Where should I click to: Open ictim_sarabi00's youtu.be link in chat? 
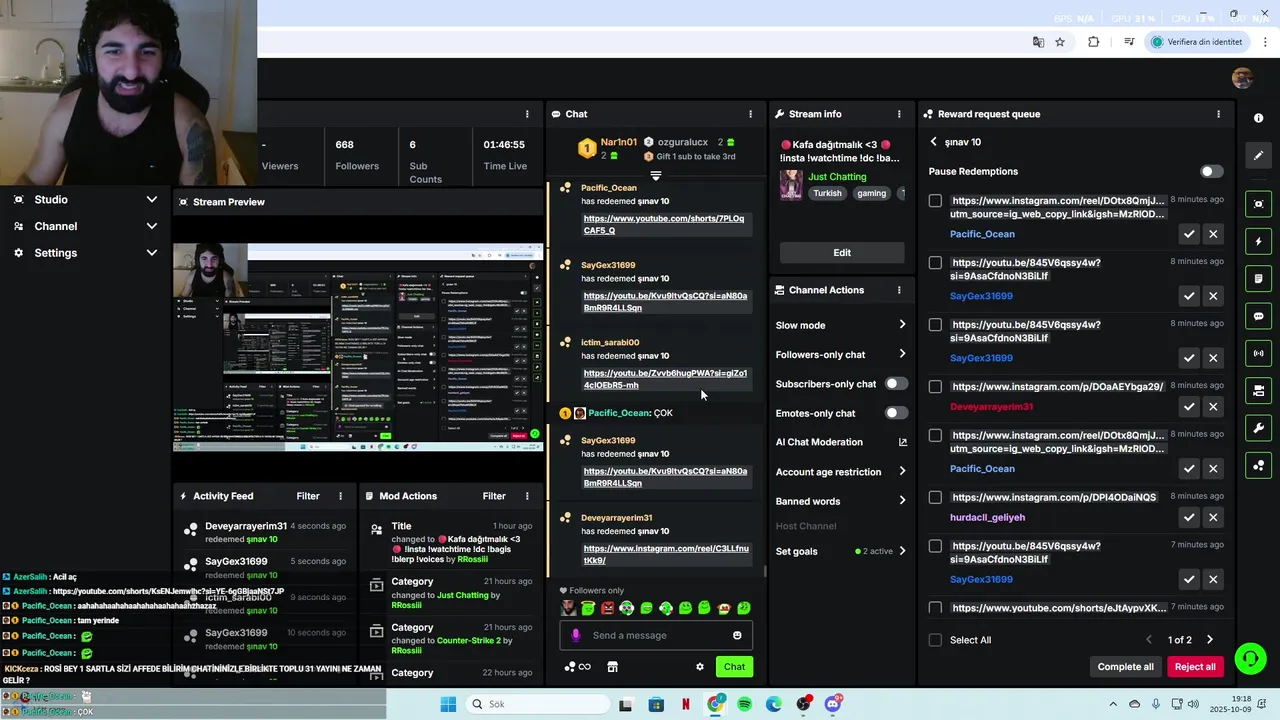pyautogui.click(x=665, y=379)
